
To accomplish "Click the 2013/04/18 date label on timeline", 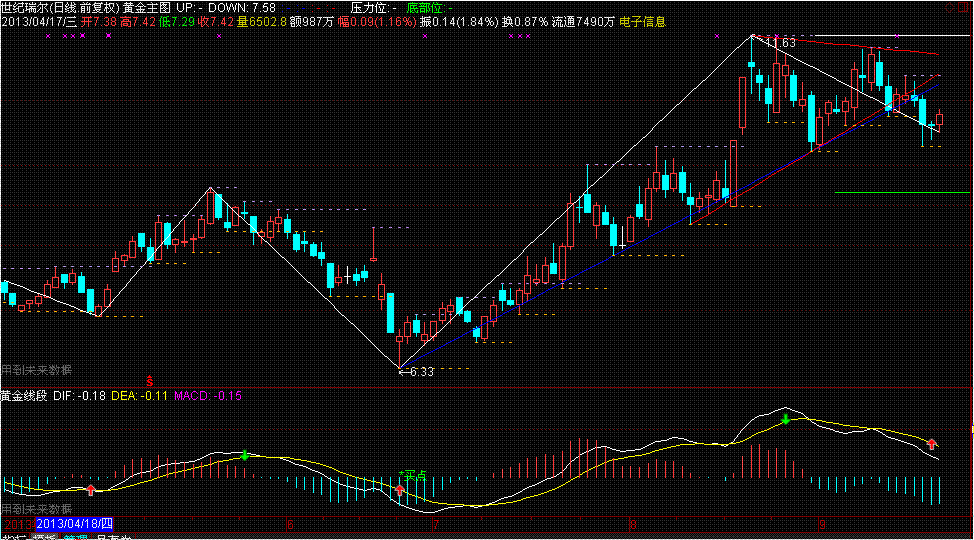I will [75, 523].
